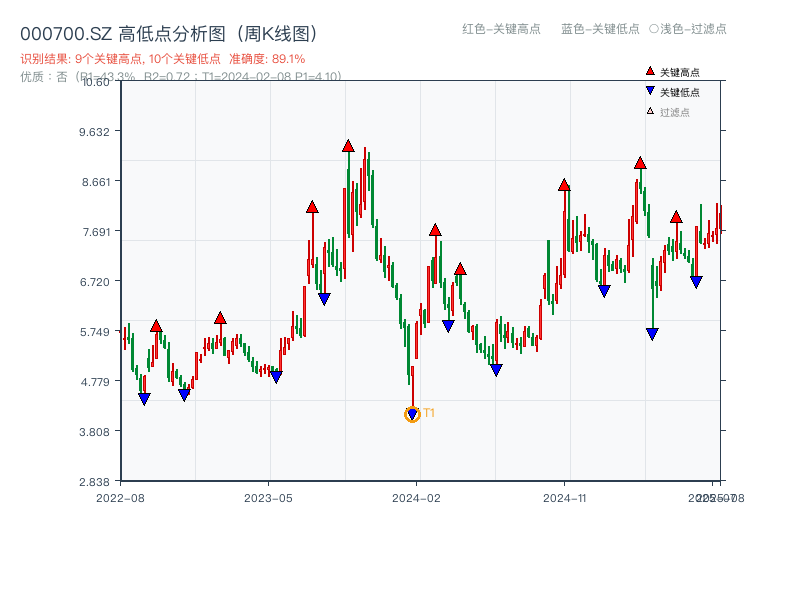The width and height of the screenshot is (800, 600).
Task: Click the blue low-point triangle at the chart's deepest bottom
Action: click(411, 412)
